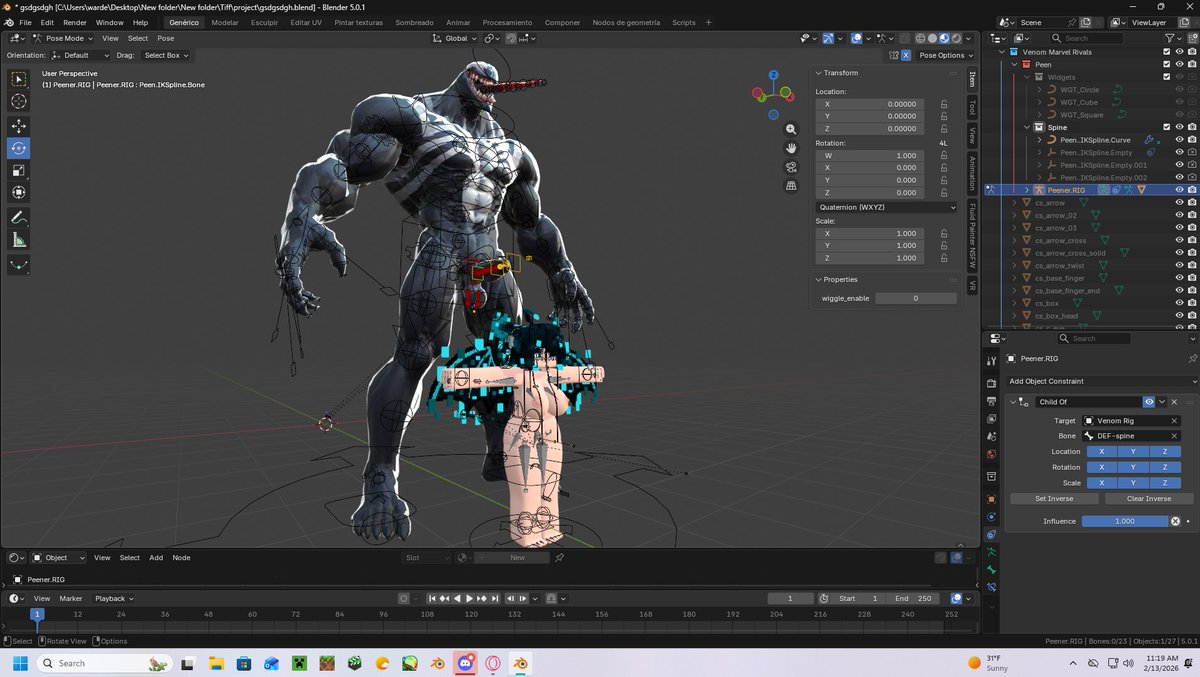Activate the Rotate tool

coord(19,148)
